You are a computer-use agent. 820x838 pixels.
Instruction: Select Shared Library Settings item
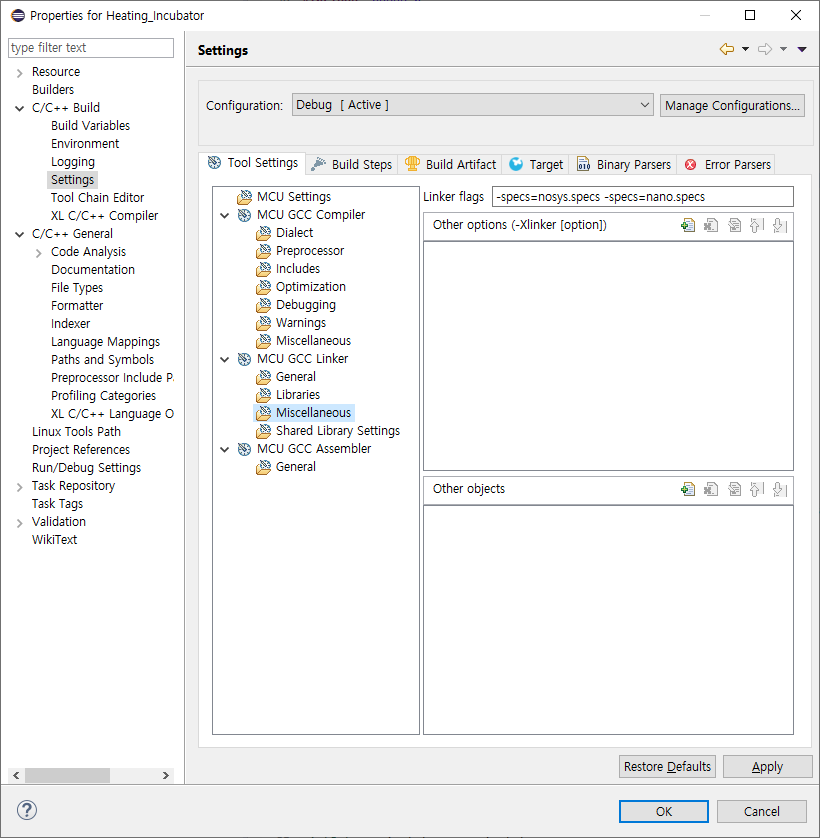click(338, 431)
